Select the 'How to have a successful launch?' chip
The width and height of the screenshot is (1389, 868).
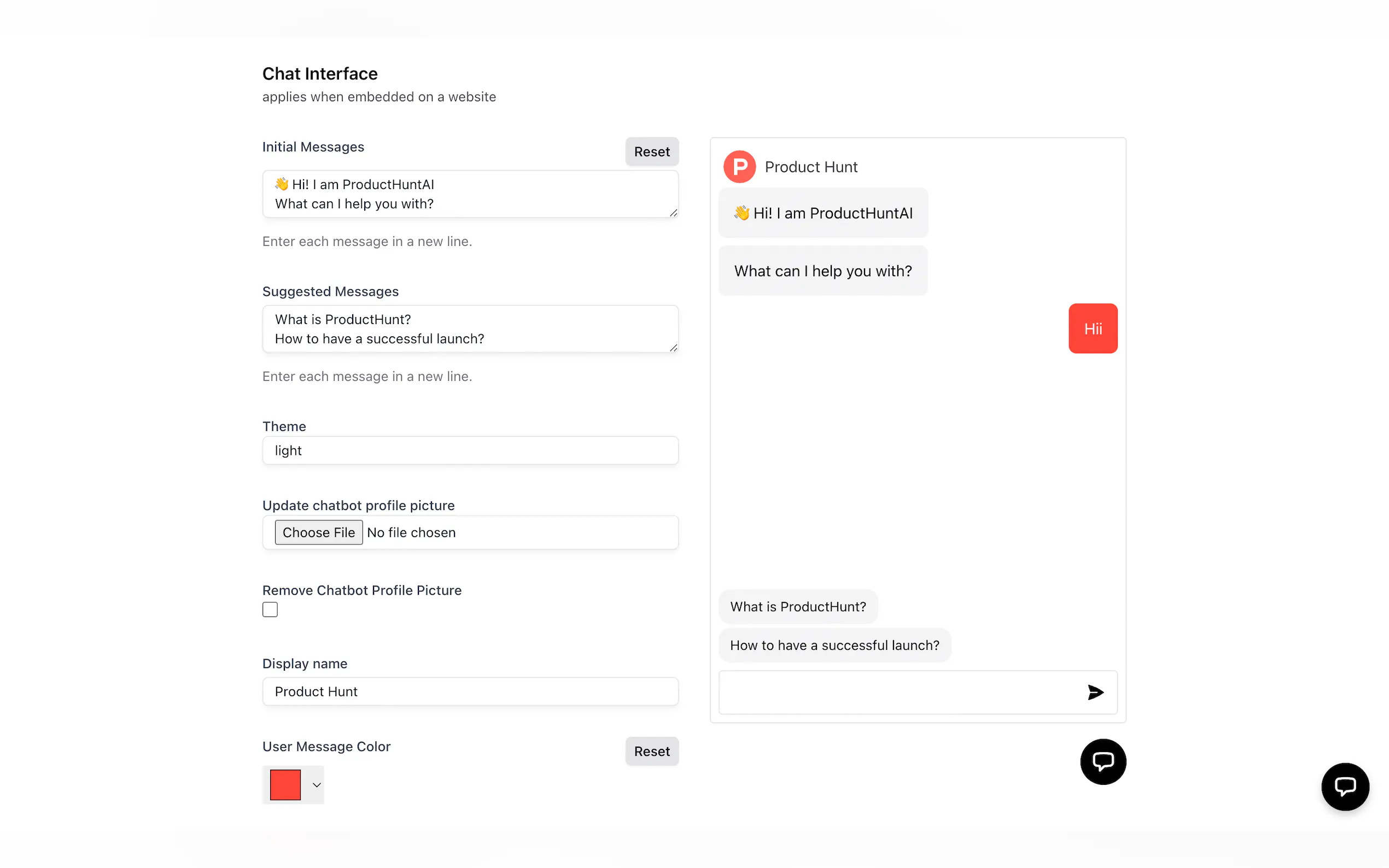click(834, 645)
